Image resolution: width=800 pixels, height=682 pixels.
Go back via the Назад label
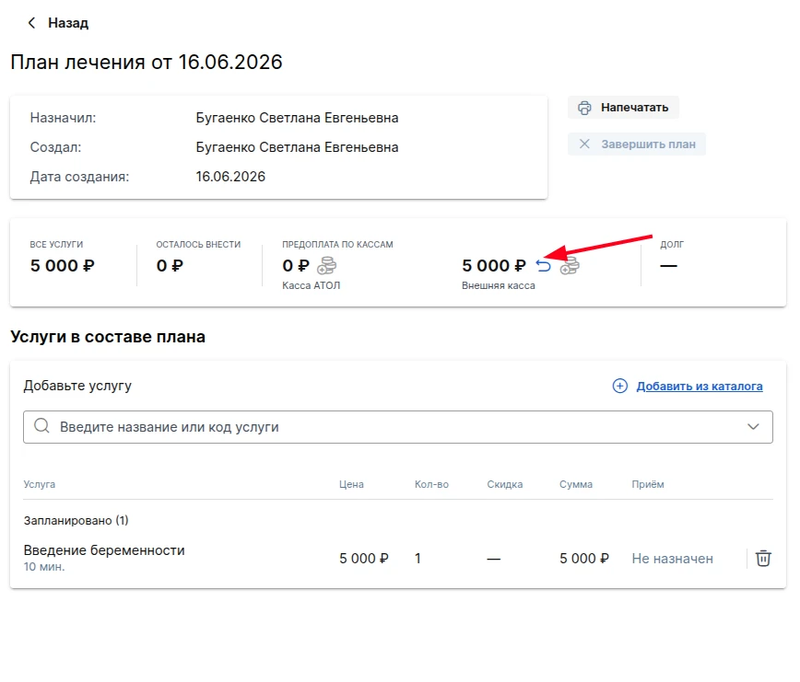(x=68, y=23)
